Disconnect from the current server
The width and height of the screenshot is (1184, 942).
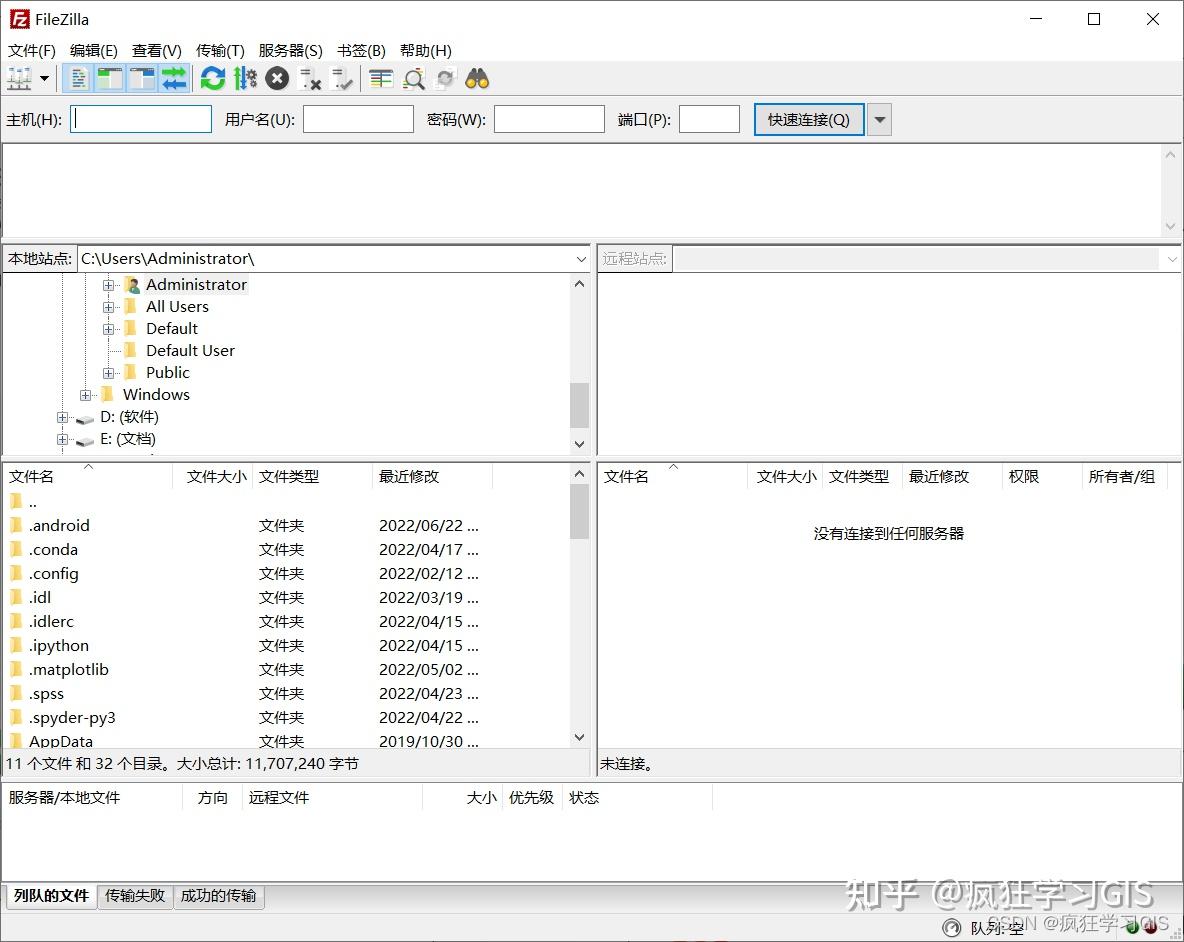click(310, 78)
